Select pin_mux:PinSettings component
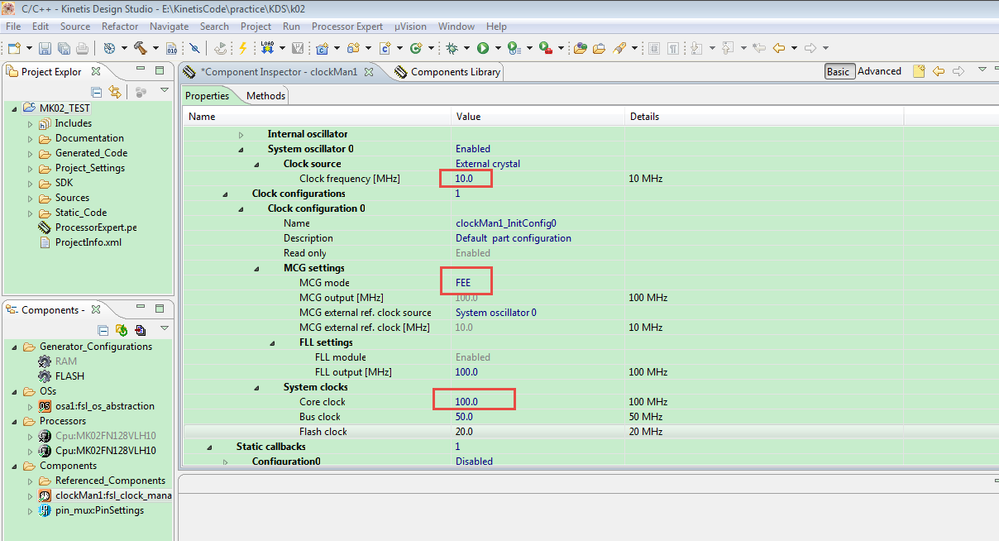Image resolution: width=999 pixels, height=541 pixels. [99, 510]
